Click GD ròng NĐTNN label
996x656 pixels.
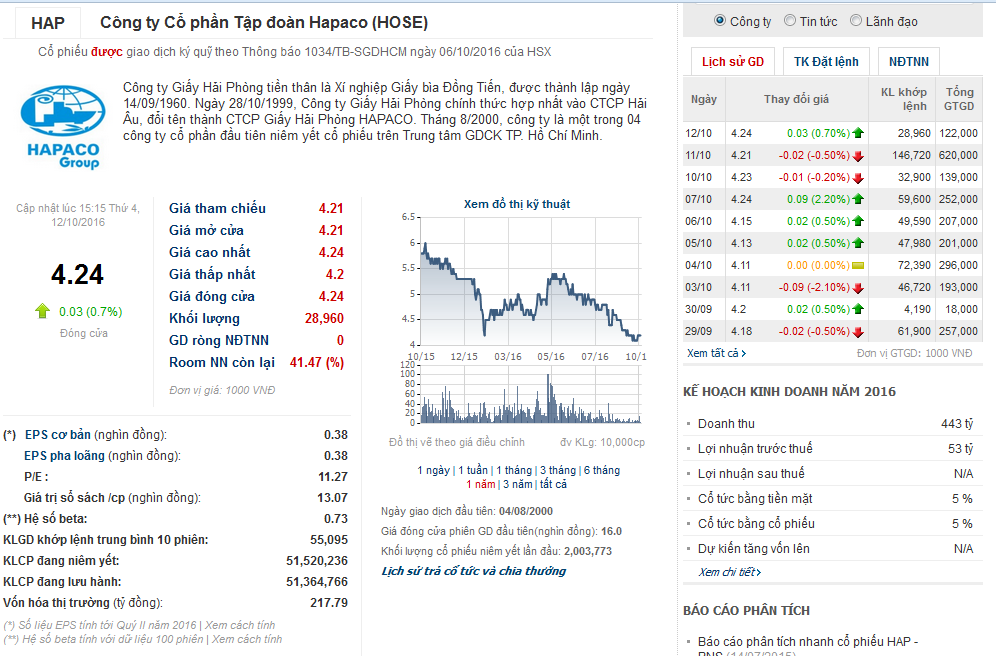(219, 340)
